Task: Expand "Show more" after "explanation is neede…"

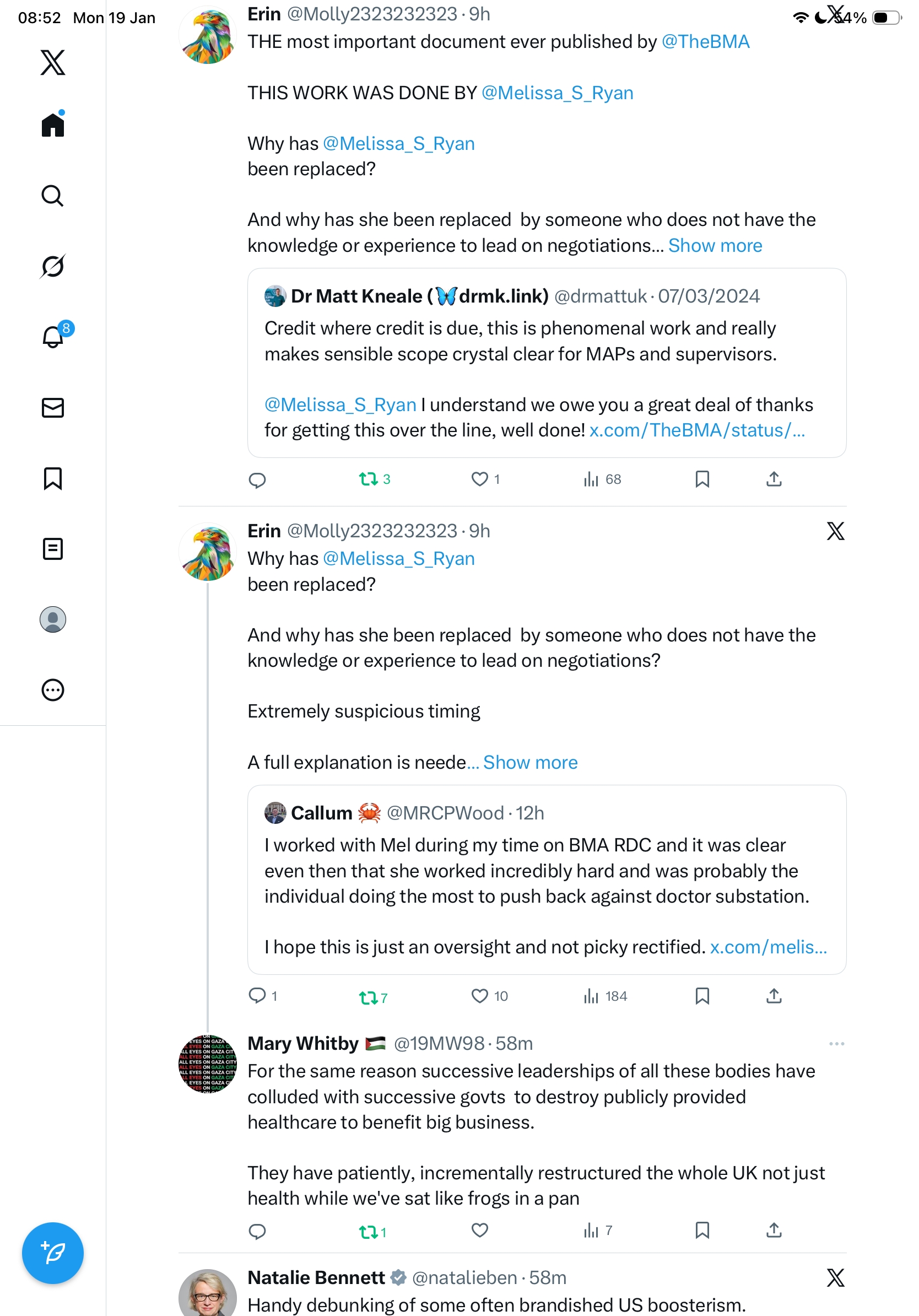Action: tap(530, 762)
